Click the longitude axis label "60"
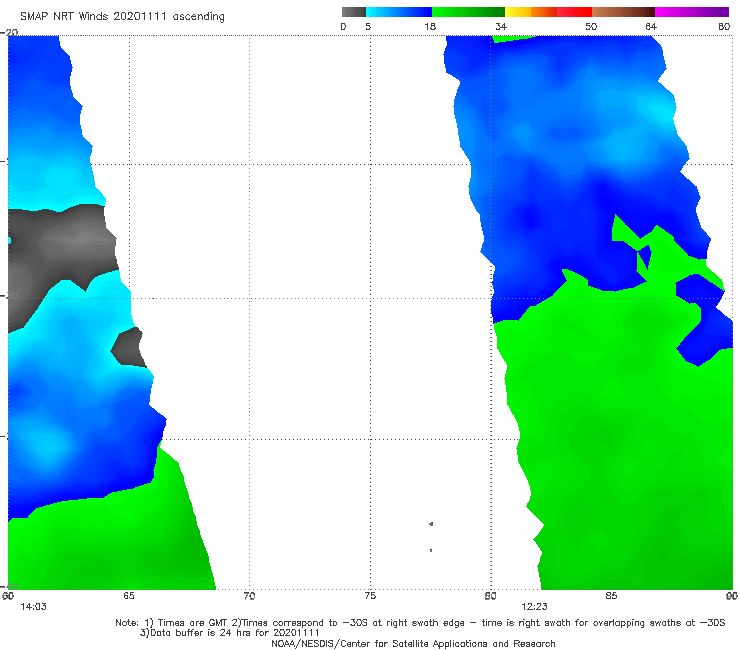Screen dimensions: 740x650 coord(8,596)
